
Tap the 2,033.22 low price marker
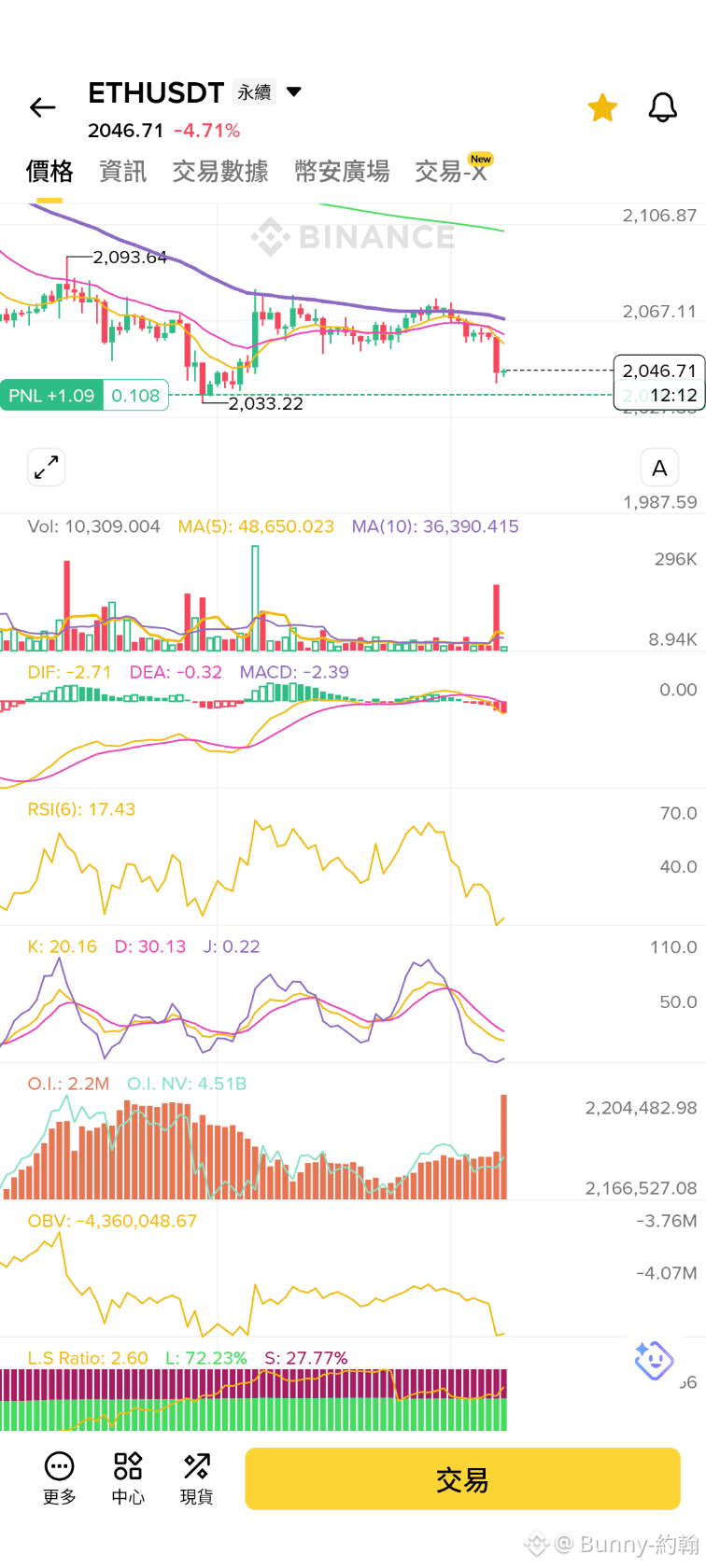click(x=265, y=404)
